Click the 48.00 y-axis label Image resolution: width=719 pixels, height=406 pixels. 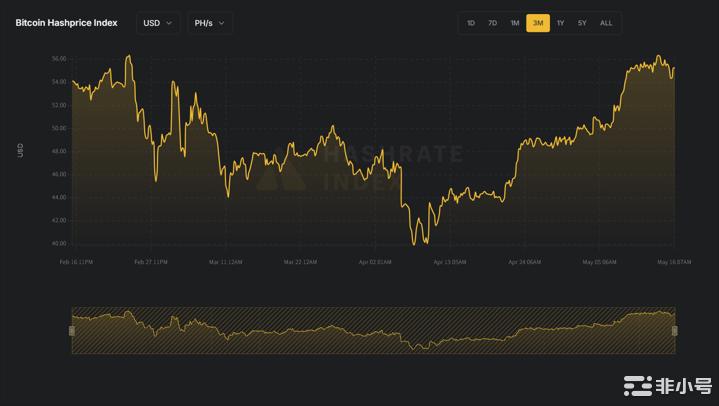(59, 151)
